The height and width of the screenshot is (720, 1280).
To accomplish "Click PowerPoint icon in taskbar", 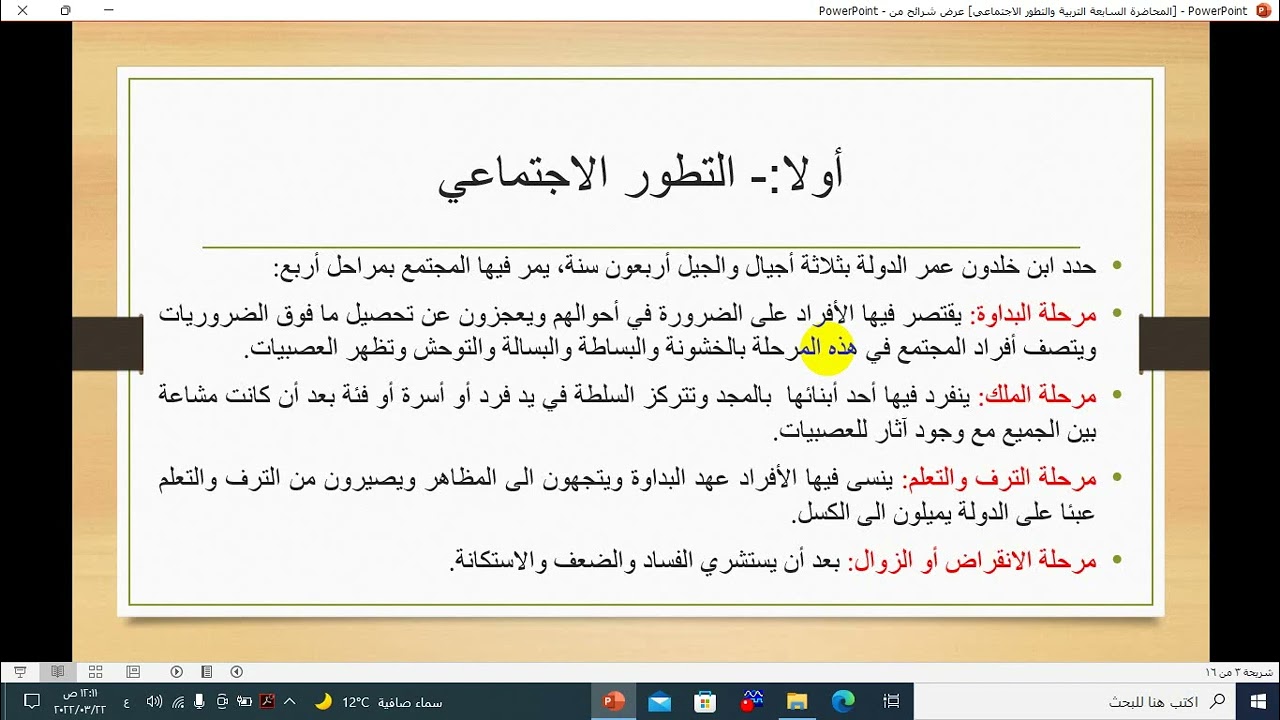I will 613,702.
